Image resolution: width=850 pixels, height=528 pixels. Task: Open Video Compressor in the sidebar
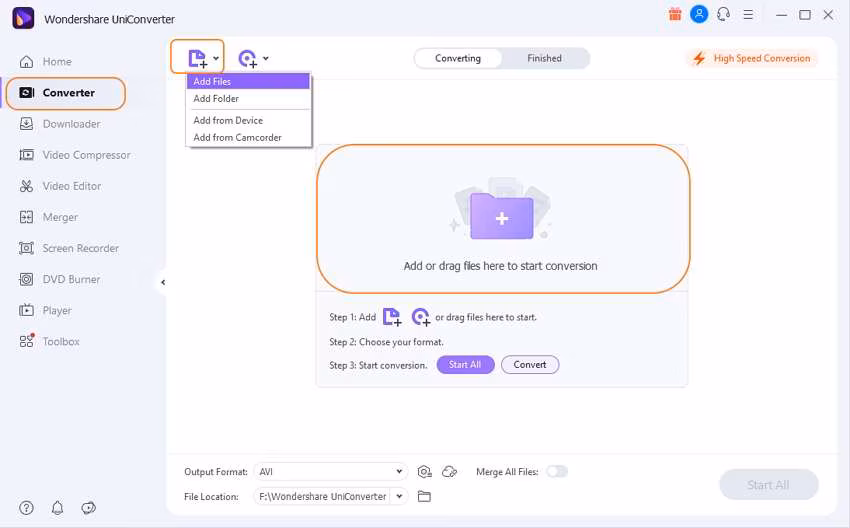pyautogui.click(x=75, y=155)
